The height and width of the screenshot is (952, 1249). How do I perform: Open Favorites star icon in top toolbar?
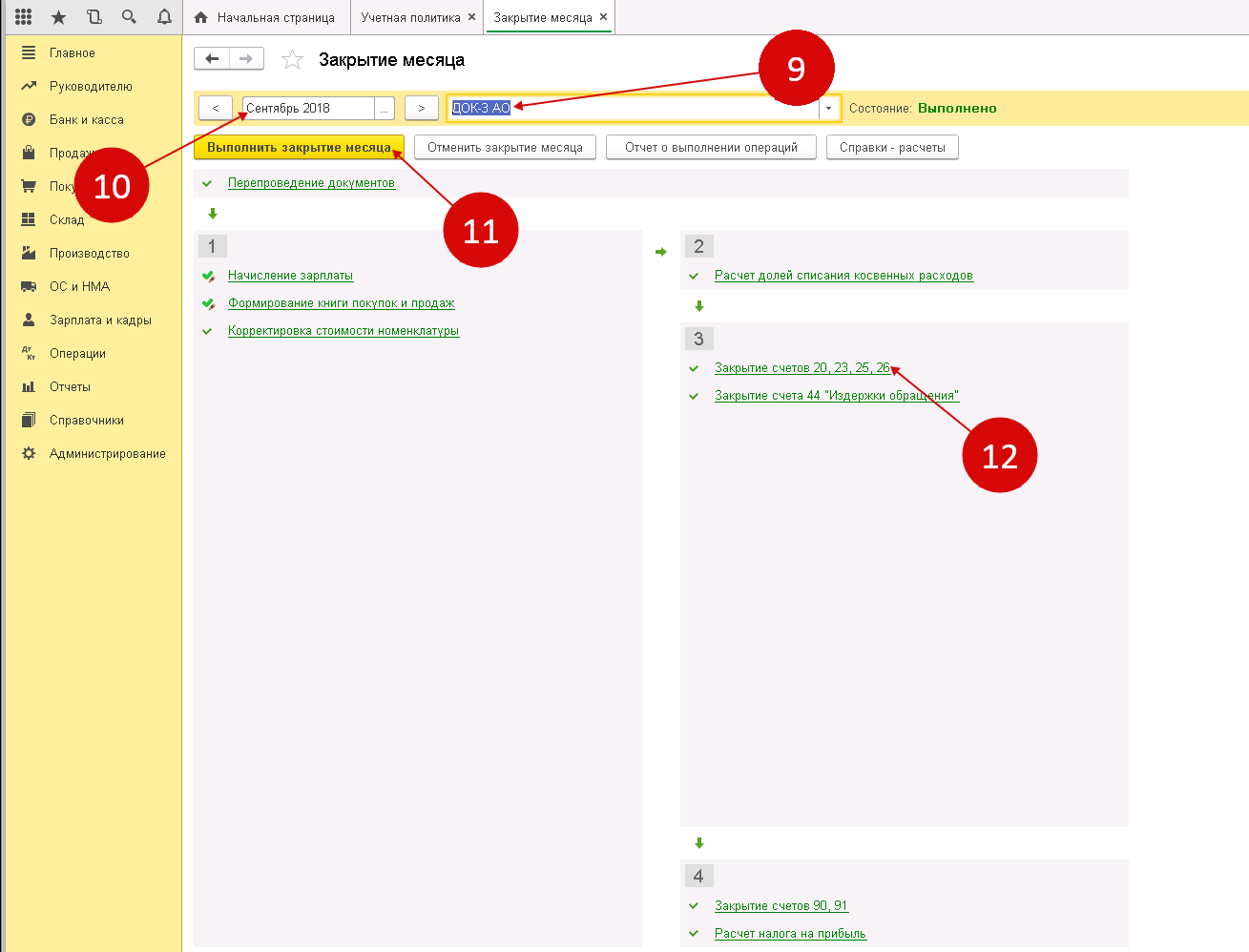coord(58,17)
